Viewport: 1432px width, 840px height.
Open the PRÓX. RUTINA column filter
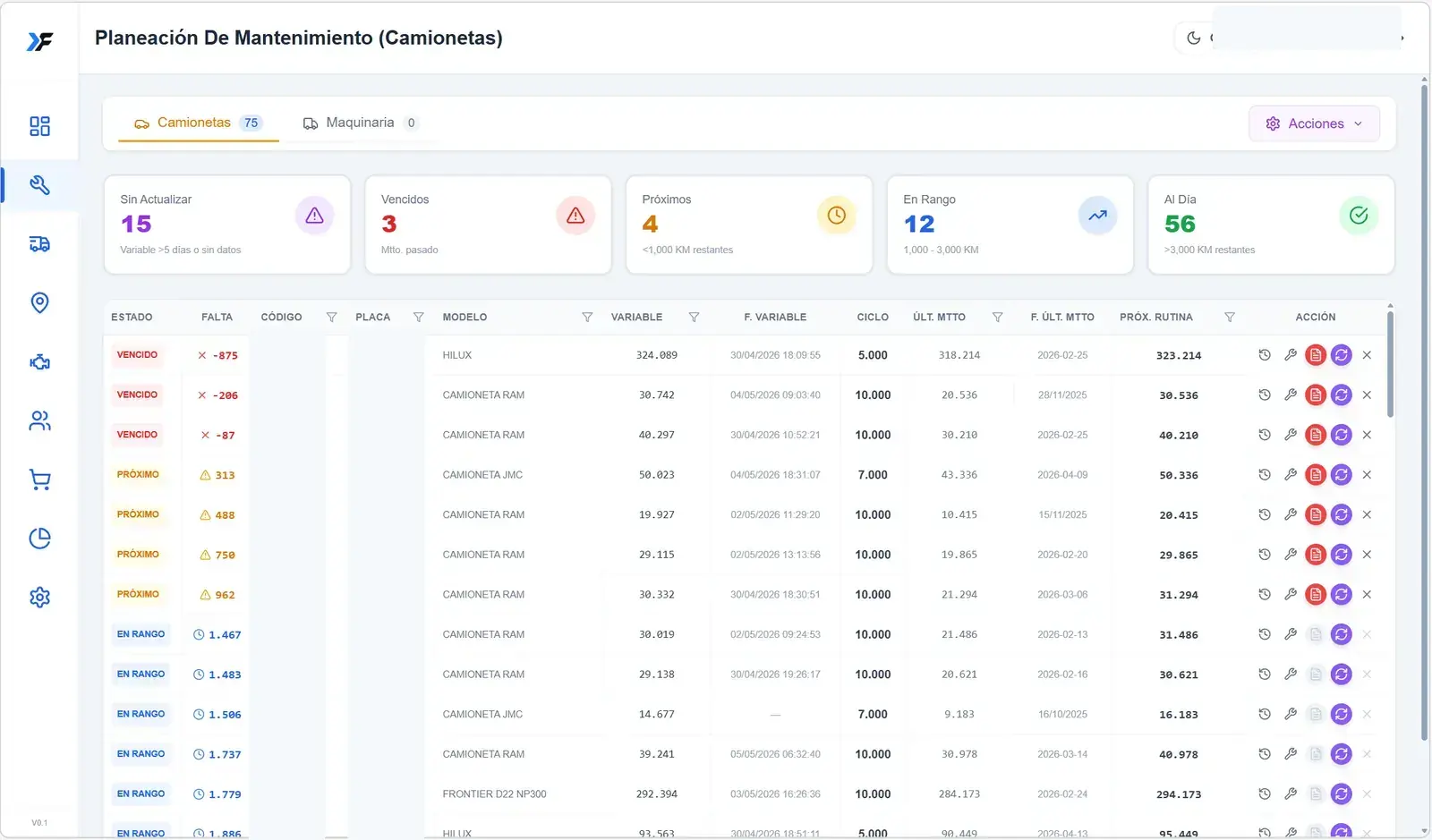point(1230,318)
